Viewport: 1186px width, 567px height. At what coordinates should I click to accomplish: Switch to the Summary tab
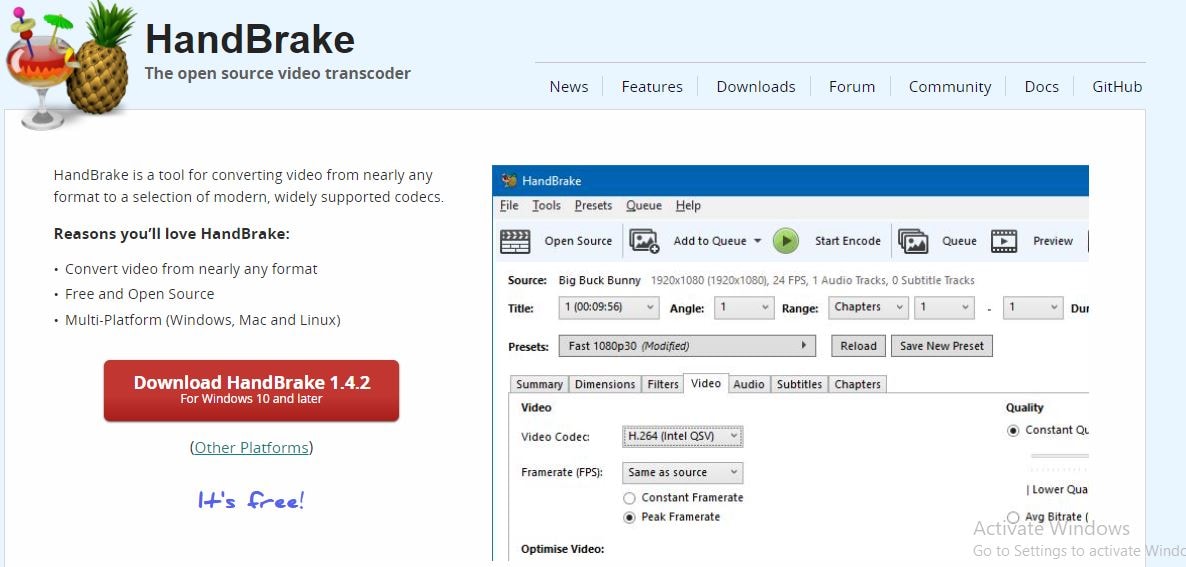(539, 384)
